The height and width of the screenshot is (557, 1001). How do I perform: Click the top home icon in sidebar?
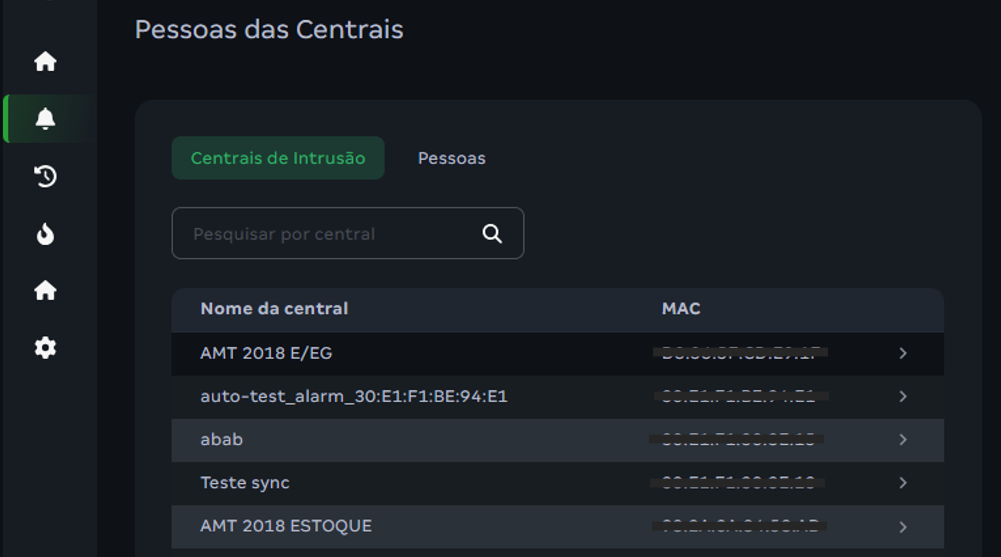(x=45, y=62)
